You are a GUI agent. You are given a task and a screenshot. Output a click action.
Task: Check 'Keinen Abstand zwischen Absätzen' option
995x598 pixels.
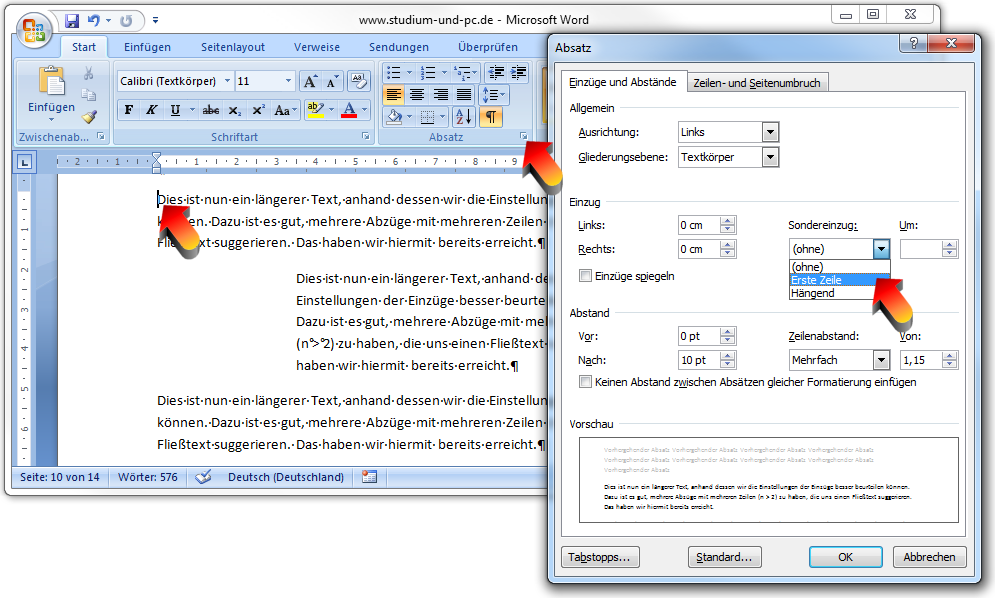[585, 382]
